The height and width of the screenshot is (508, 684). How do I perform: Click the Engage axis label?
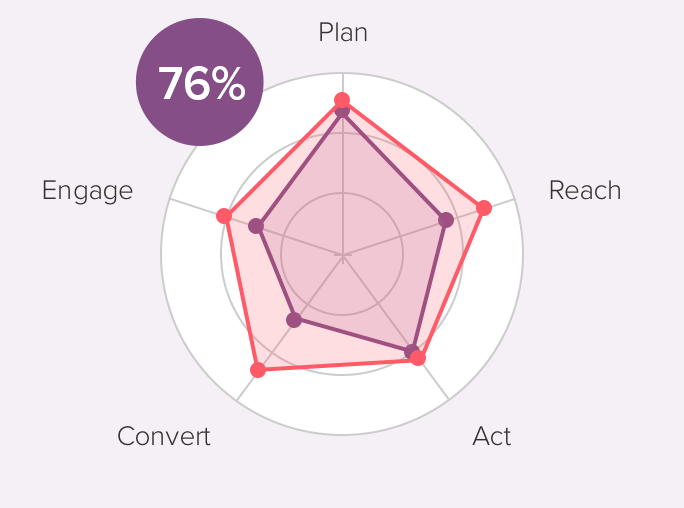[x=87, y=190]
